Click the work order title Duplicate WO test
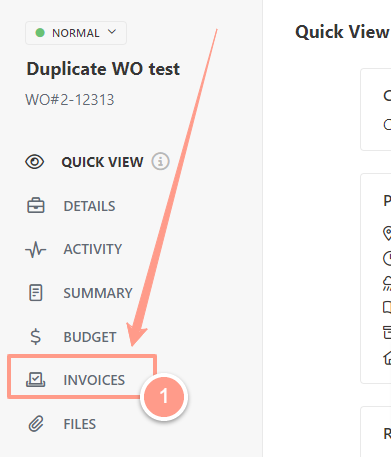The width and height of the screenshot is (391, 457). pos(103,69)
